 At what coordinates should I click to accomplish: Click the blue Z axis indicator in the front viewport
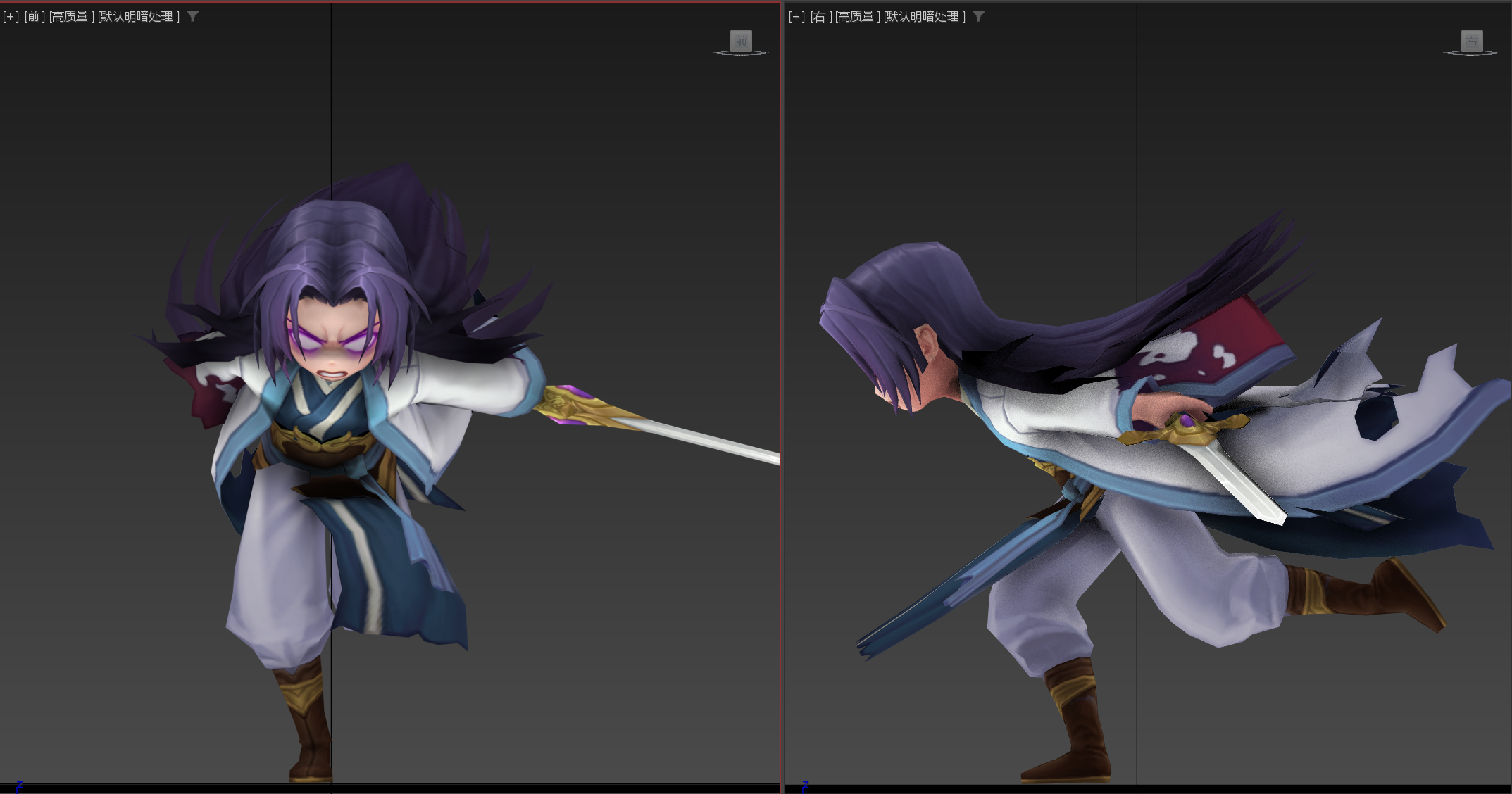[x=20, y=786]
